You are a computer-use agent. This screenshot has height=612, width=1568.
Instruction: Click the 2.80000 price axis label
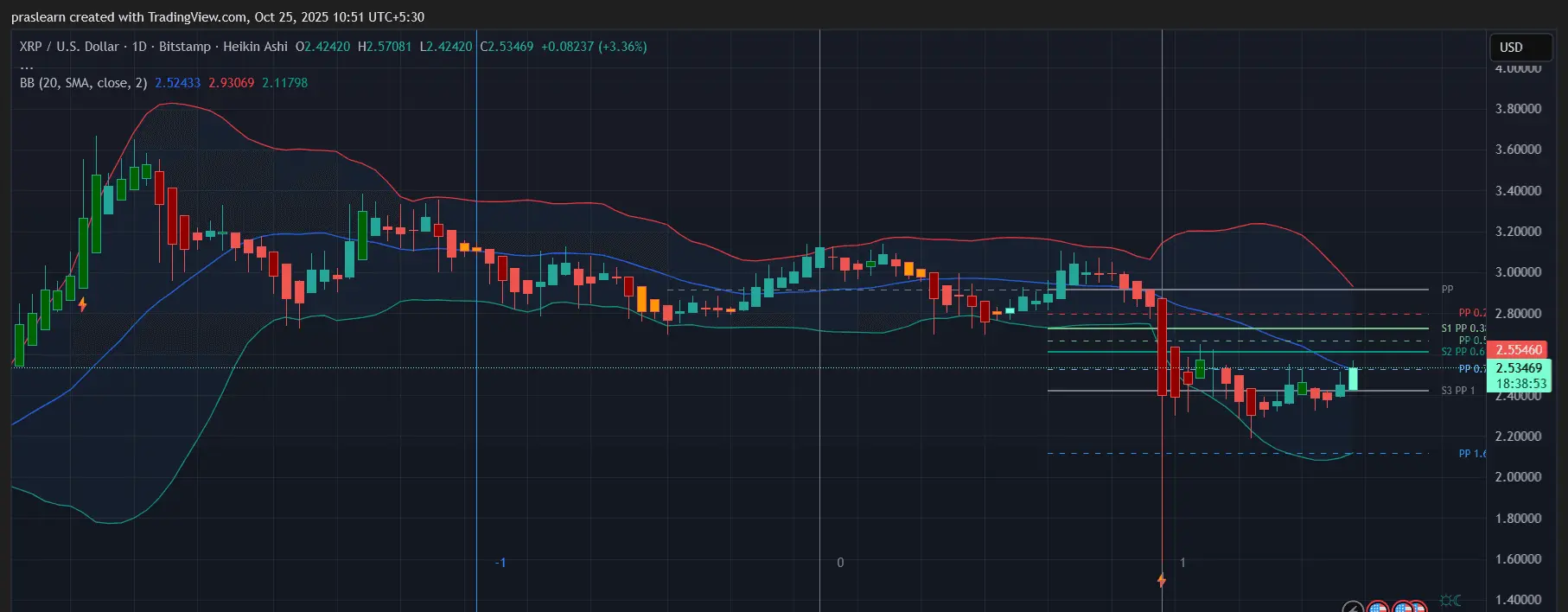pos(1518,314)
